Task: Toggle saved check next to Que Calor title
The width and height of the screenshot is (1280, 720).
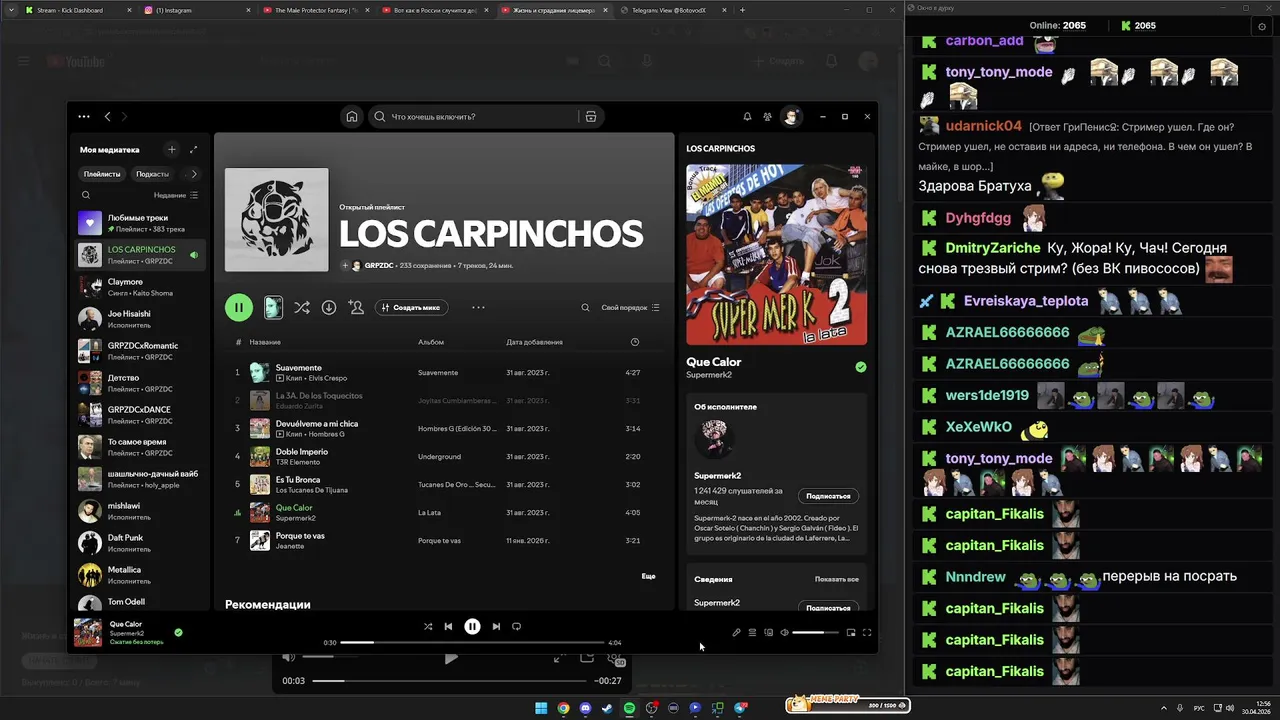Action: [x=861, y=367]
